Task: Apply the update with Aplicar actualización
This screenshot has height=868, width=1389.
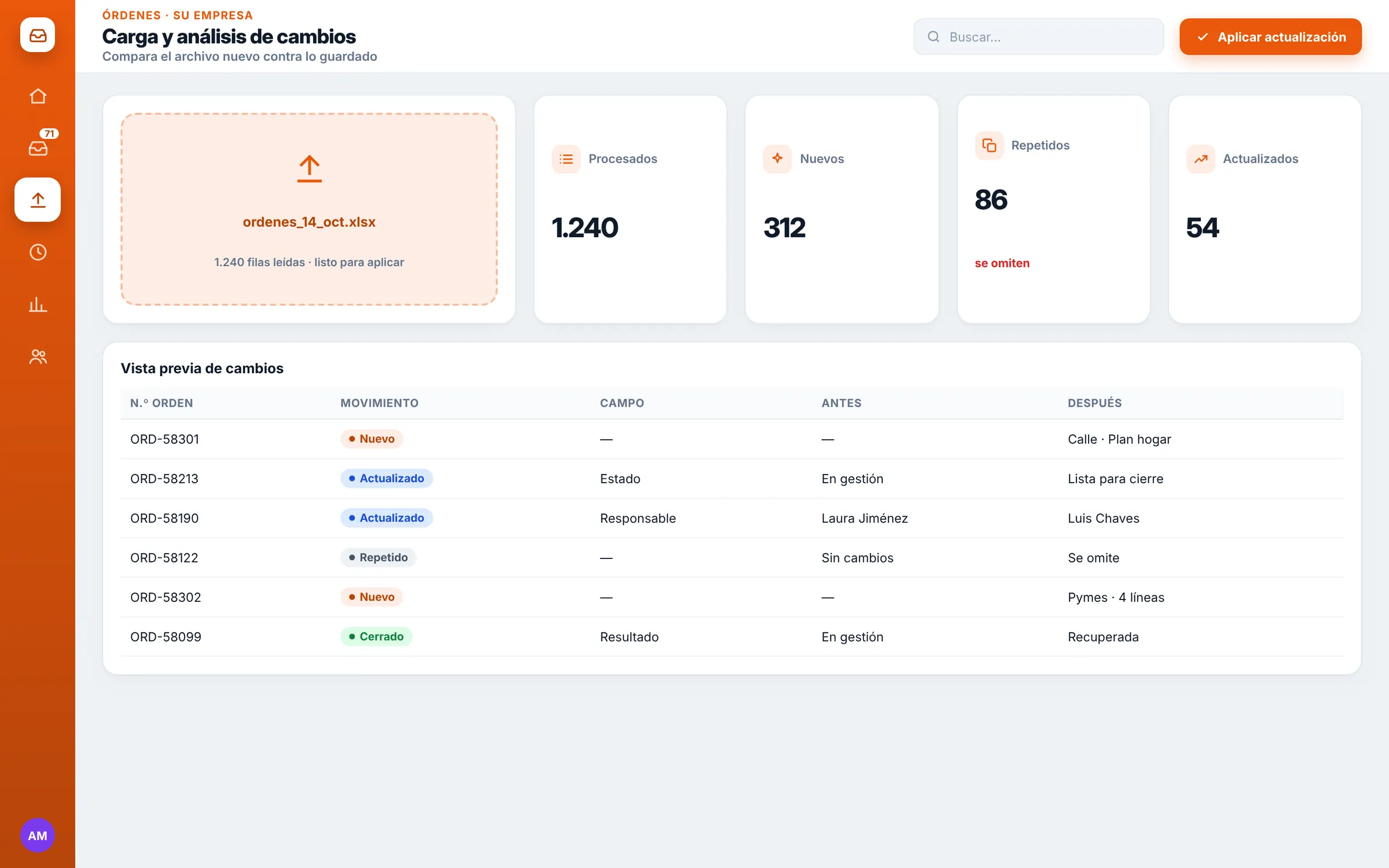Action: coord(1270,37)
